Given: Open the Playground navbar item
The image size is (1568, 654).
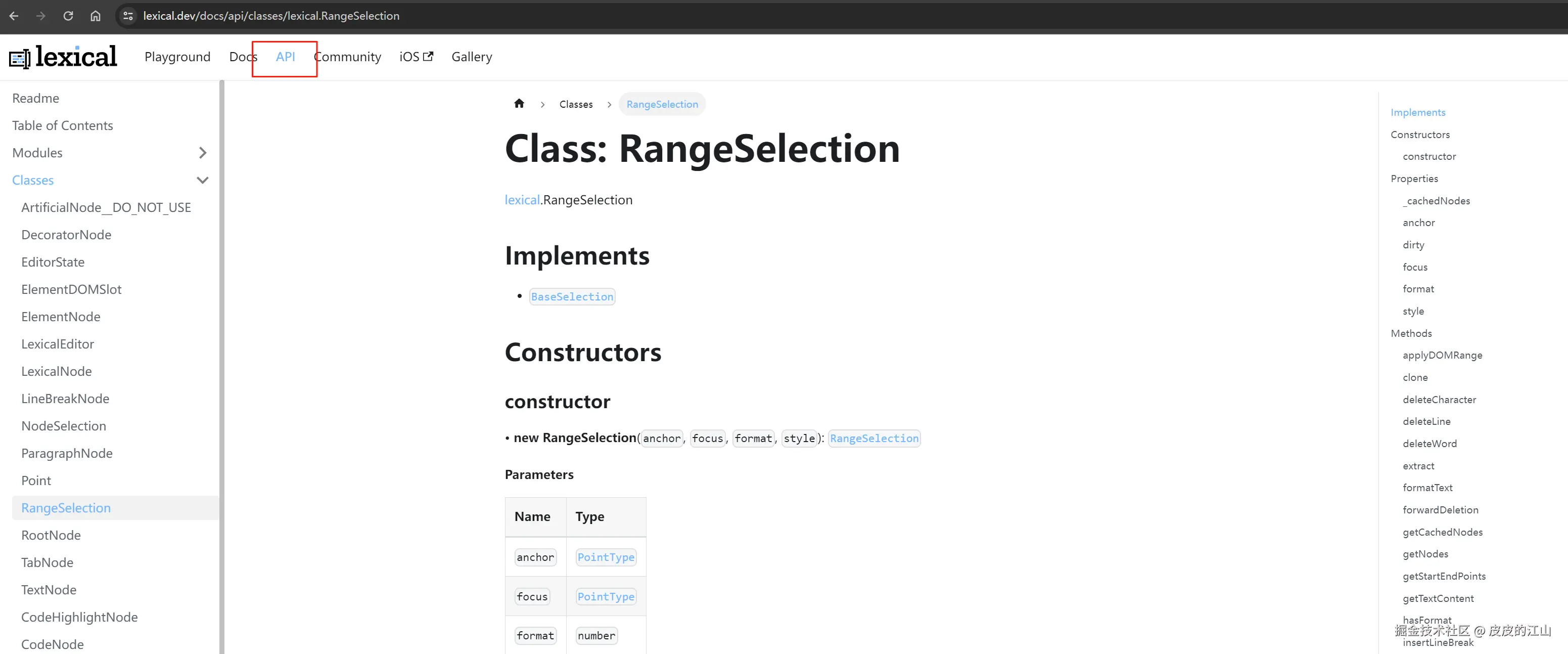Looking at the screenshot, I should coord(177,57).
